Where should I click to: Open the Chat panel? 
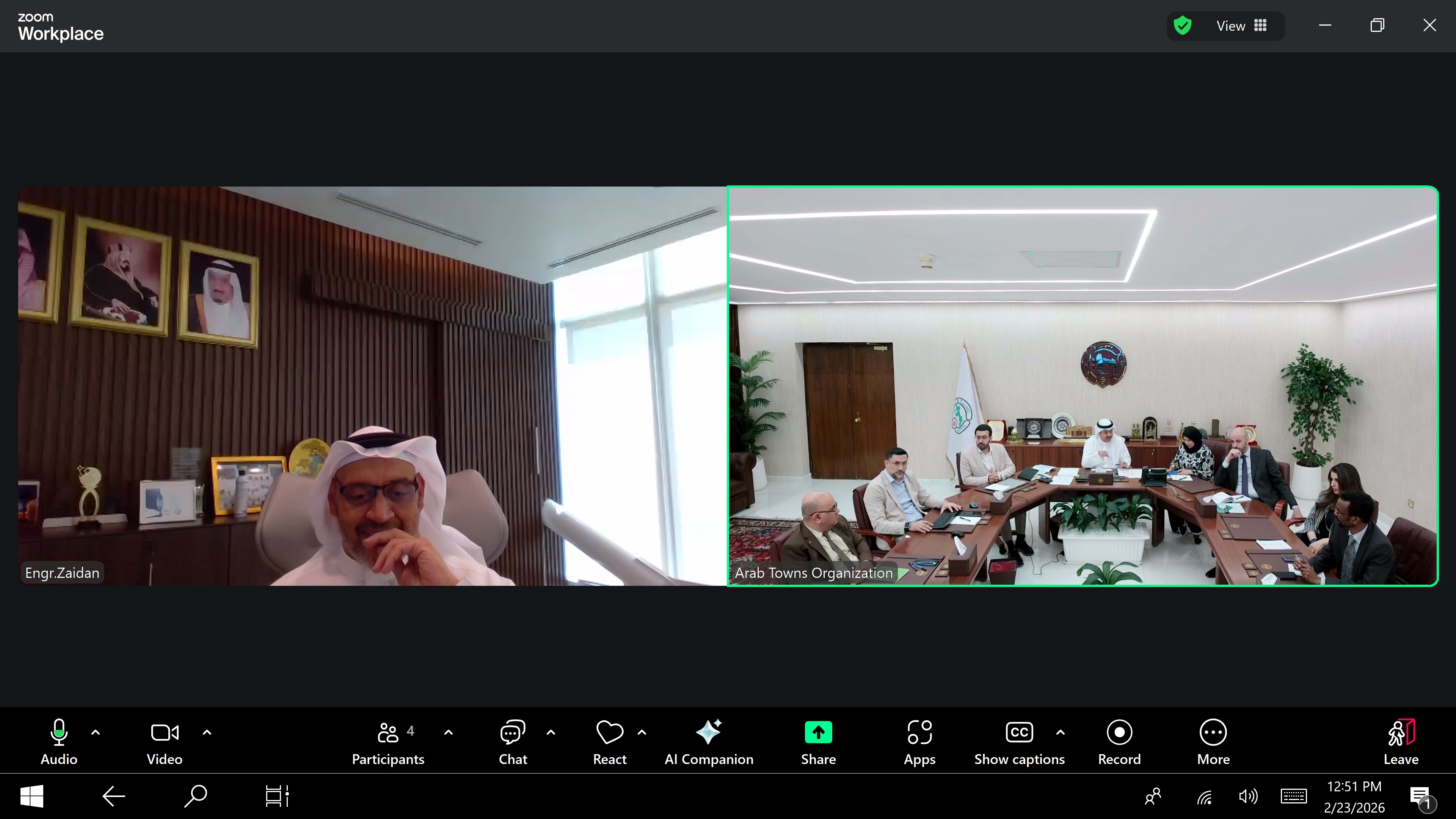point(513,741)
